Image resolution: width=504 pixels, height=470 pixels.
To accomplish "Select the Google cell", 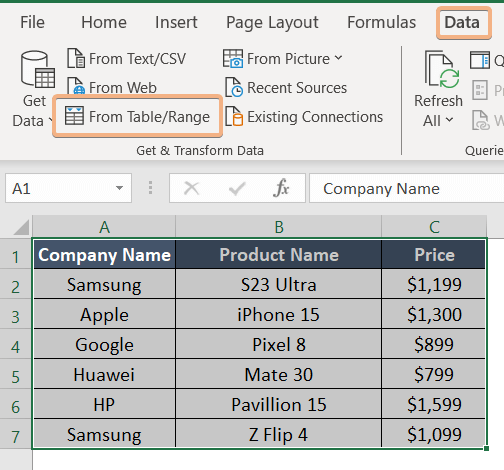I will coord(104,344).
